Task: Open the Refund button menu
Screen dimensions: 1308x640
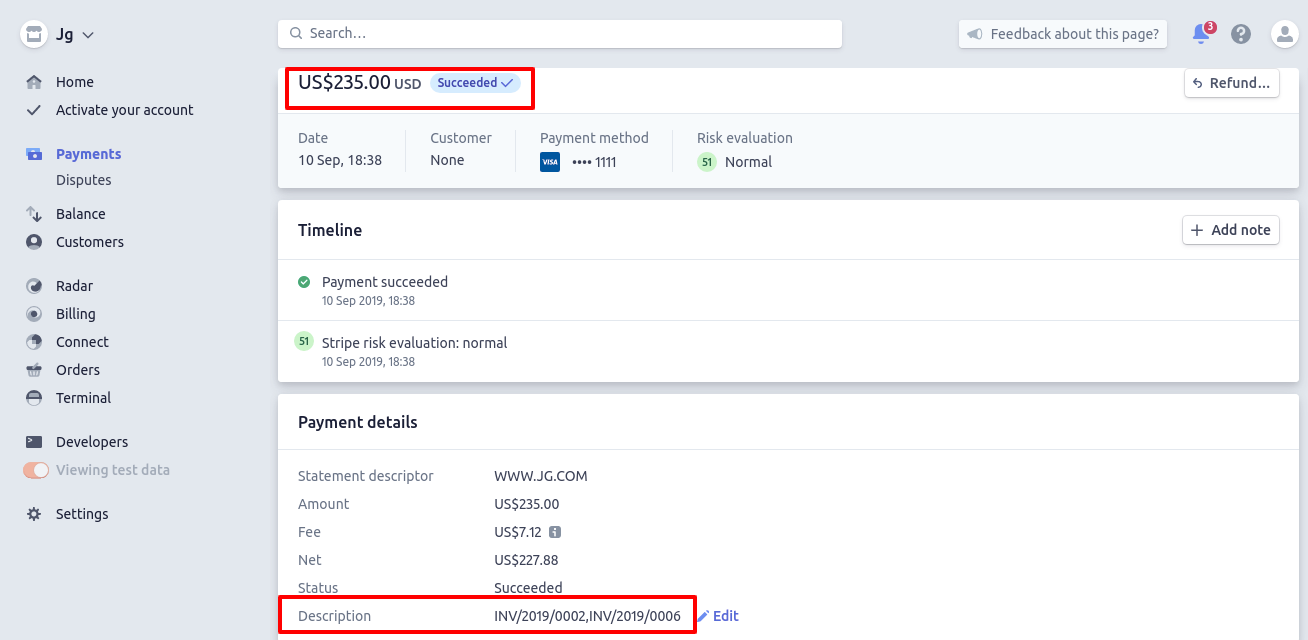Action: click(1232, 83)
